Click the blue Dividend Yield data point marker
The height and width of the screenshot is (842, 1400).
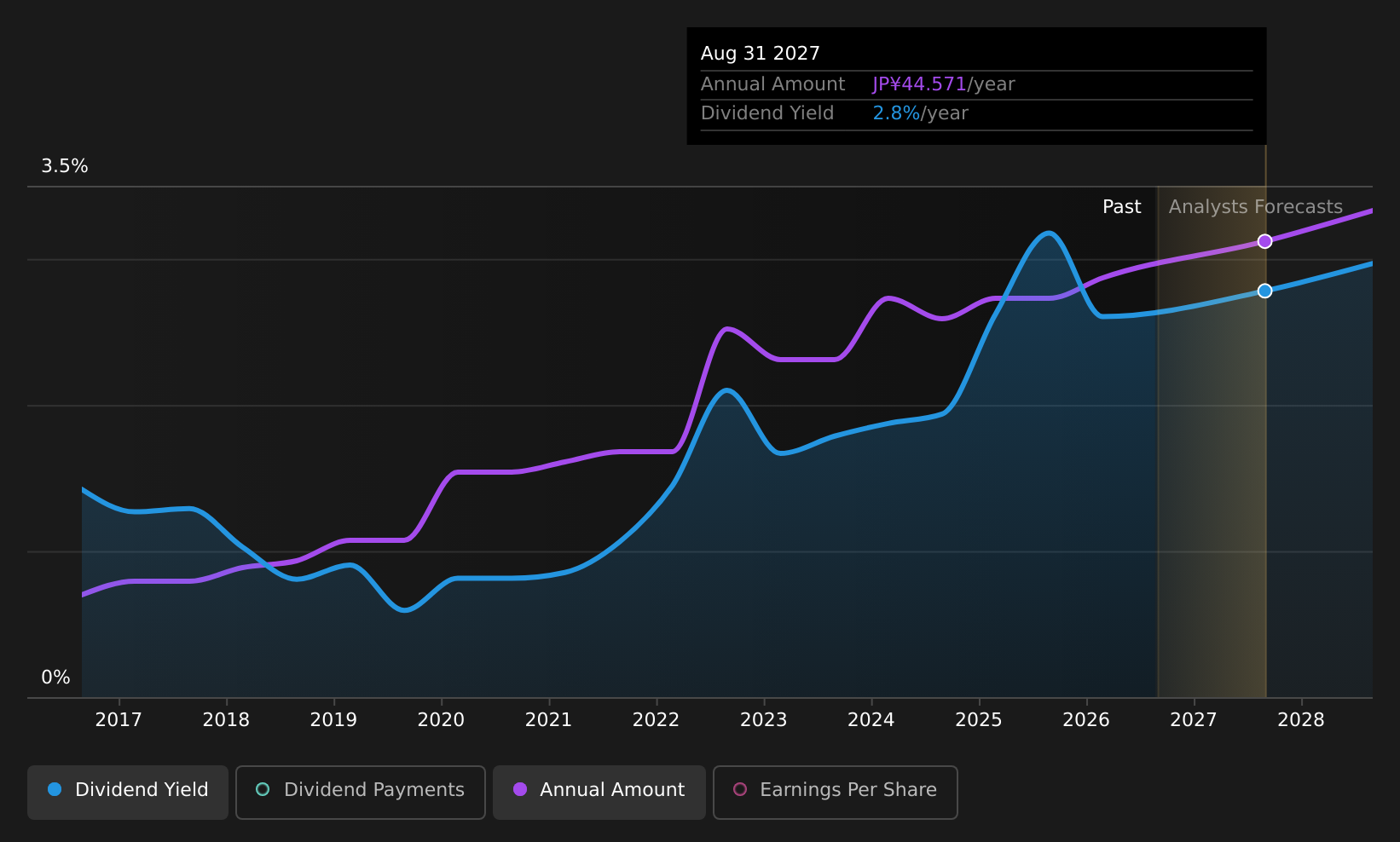point(1264,291)
